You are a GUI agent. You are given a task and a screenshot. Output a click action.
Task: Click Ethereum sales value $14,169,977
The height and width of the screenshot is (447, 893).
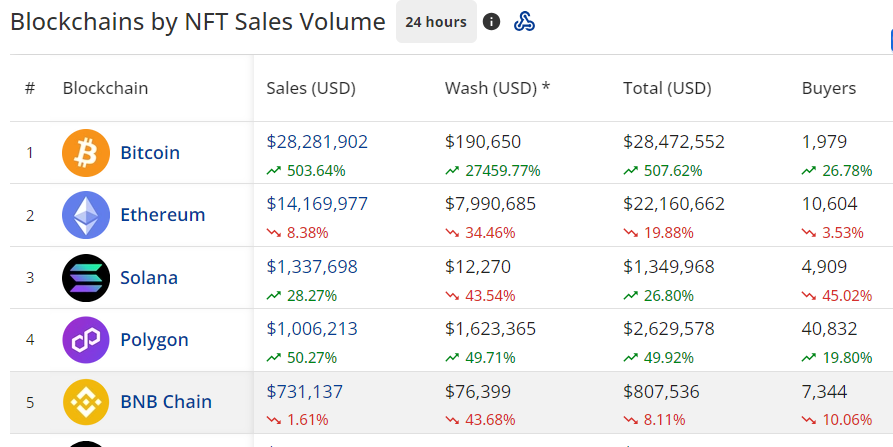(x=317, y=204)
